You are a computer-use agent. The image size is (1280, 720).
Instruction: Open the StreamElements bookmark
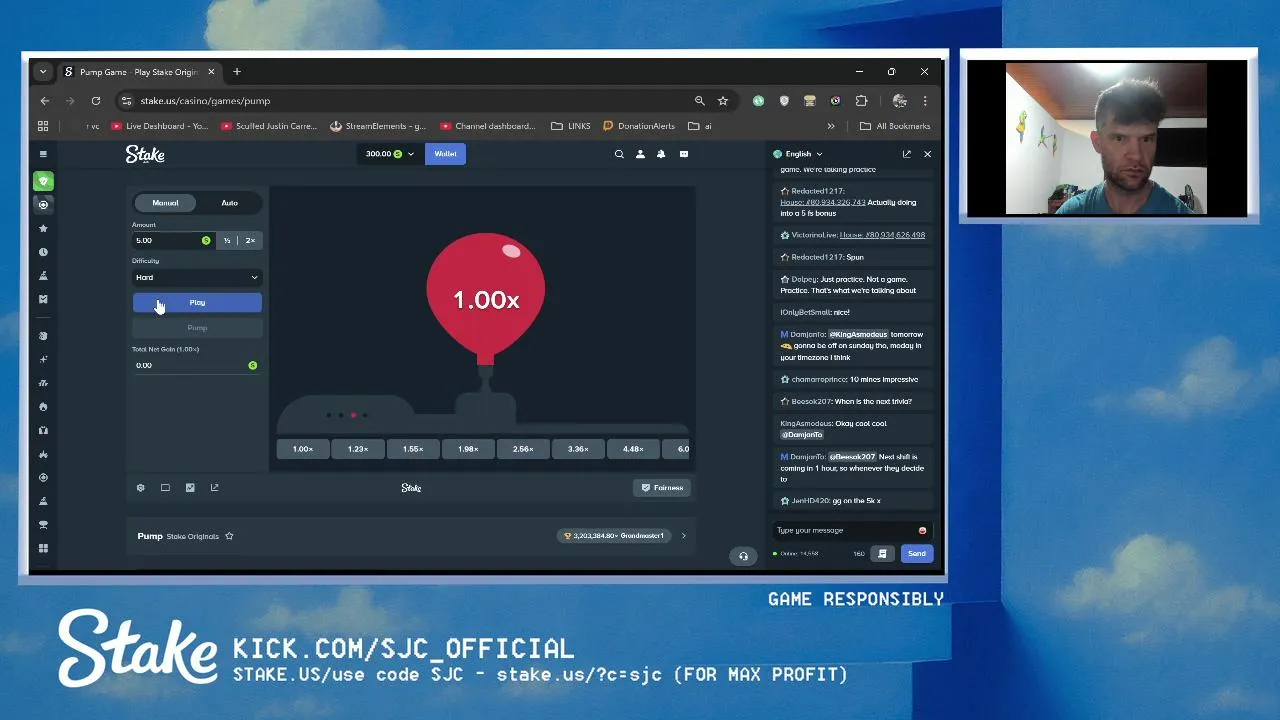click(378, 126)
